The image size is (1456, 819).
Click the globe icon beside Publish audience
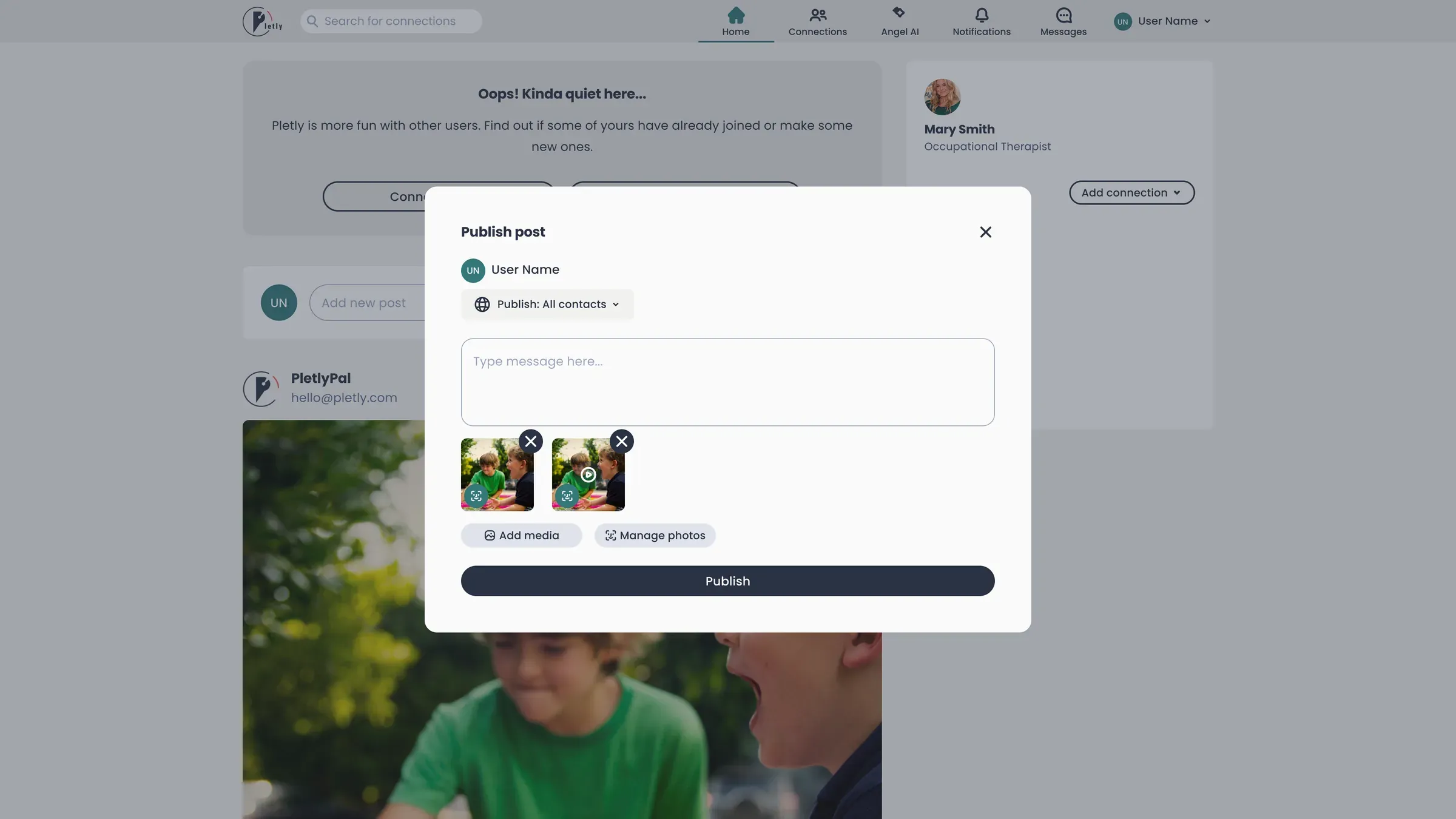pyautogui.click(x=482, y=305)
